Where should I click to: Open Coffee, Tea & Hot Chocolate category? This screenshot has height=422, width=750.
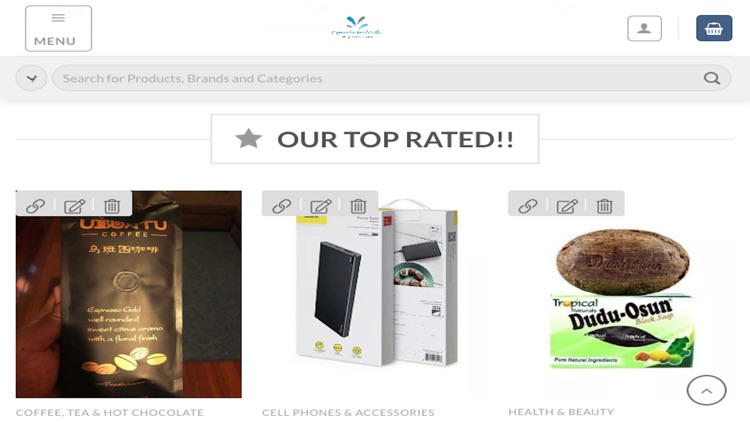[x=110, y=412]
